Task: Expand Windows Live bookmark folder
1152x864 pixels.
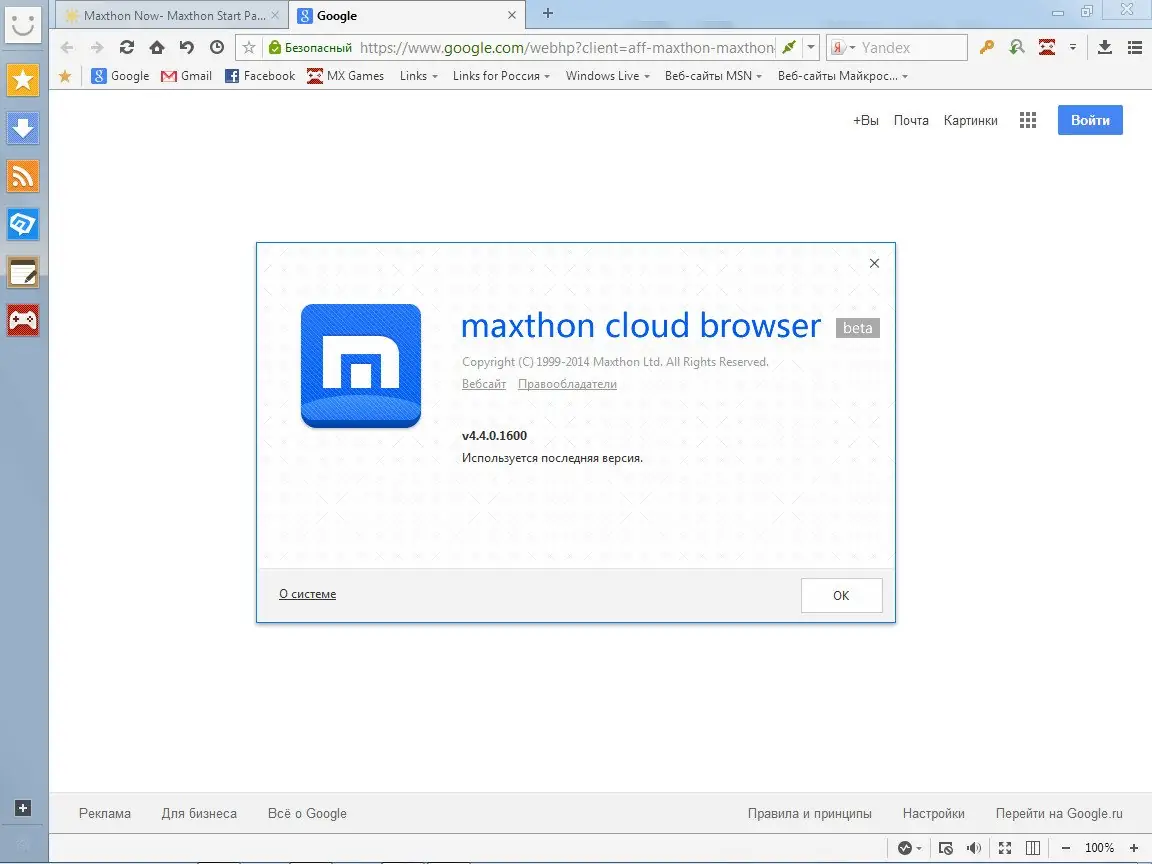Action: coord(608,76)
